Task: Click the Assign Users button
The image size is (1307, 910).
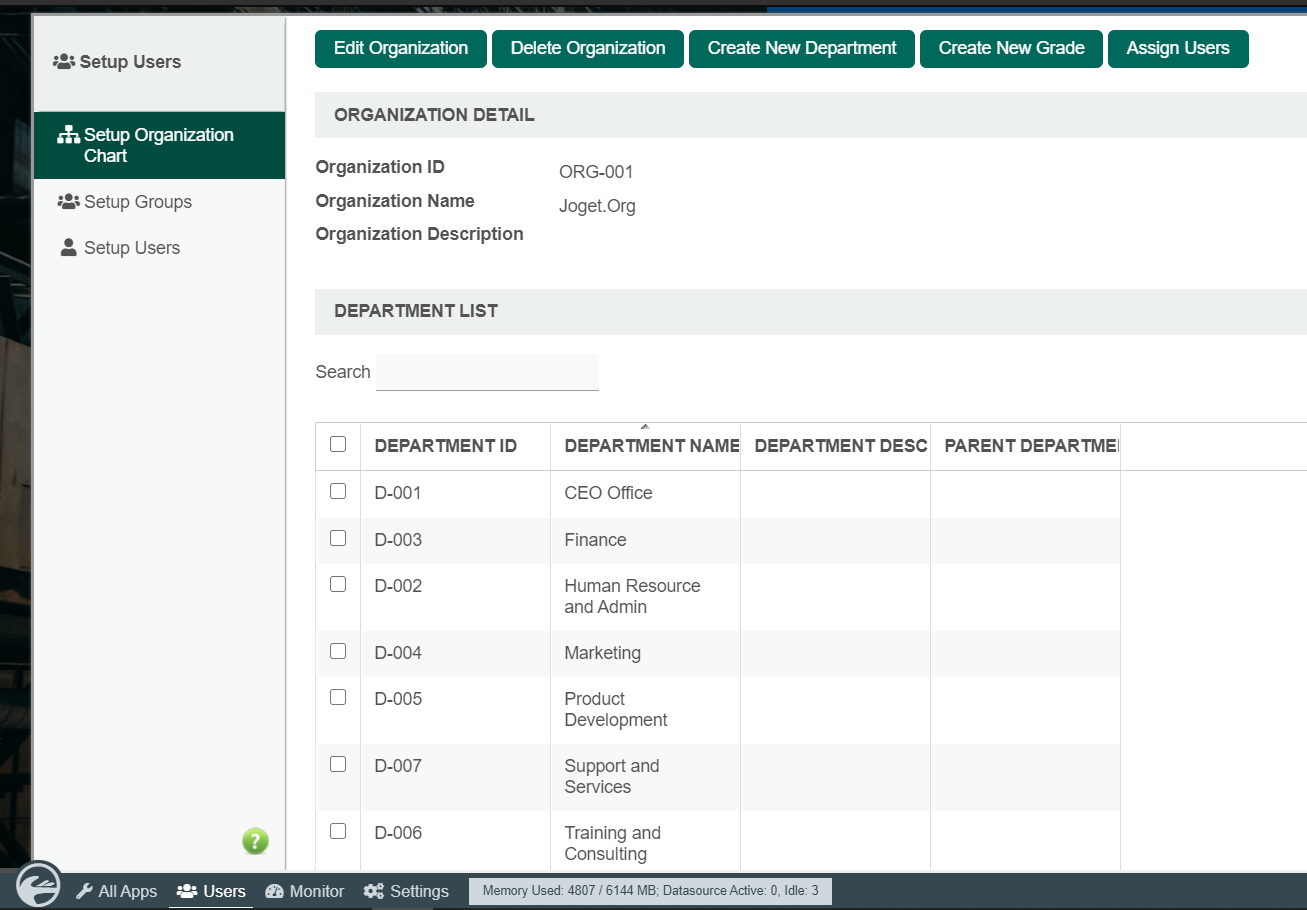Action: (x=1177, y=49)
